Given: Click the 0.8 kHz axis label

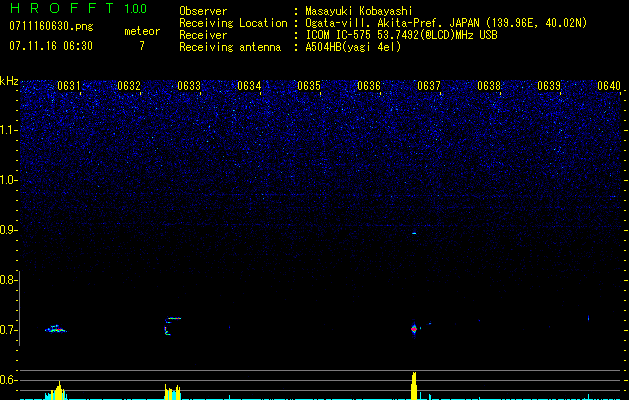Looking at the screenshot, I should coord(8,280).
